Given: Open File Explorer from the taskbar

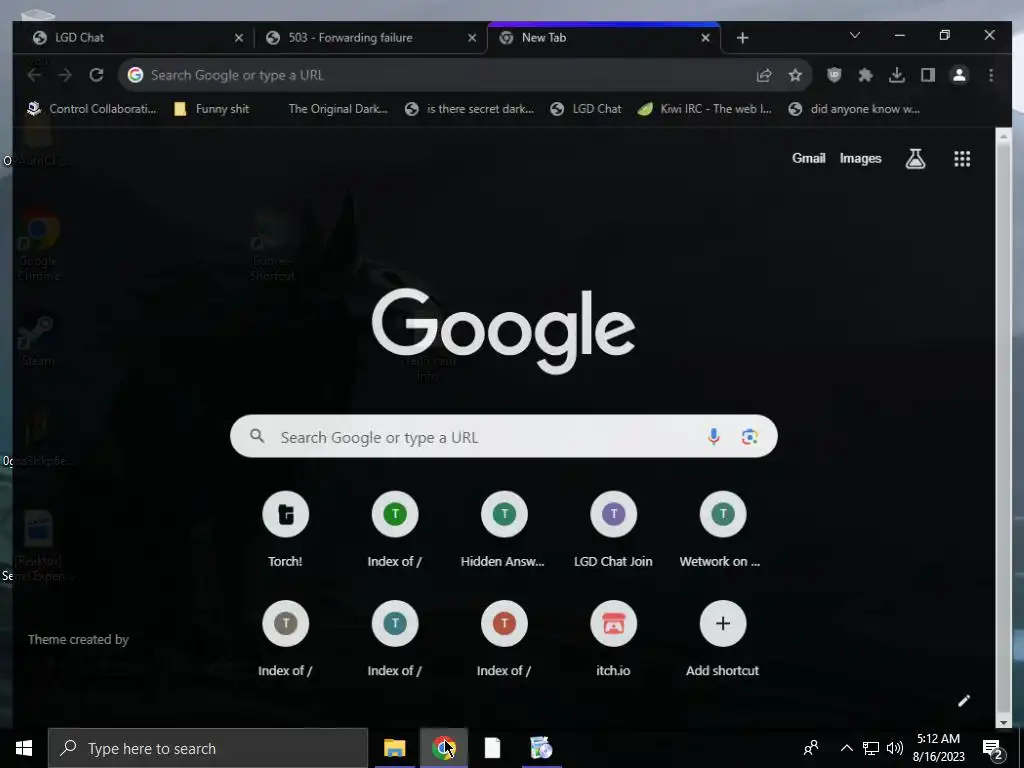Looking at the screenshot, I should 394,748.
